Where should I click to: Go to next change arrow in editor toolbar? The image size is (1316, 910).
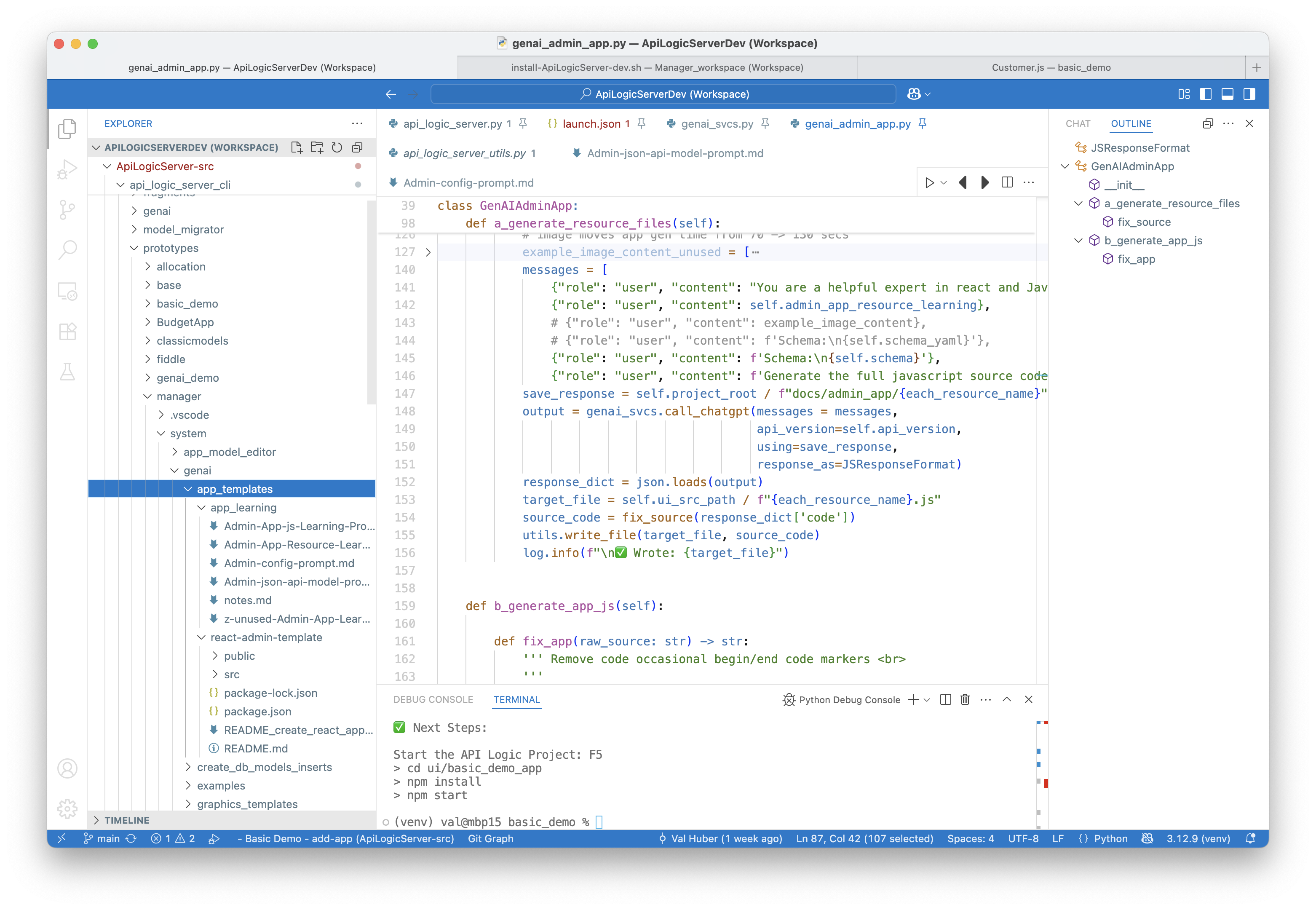985,182
